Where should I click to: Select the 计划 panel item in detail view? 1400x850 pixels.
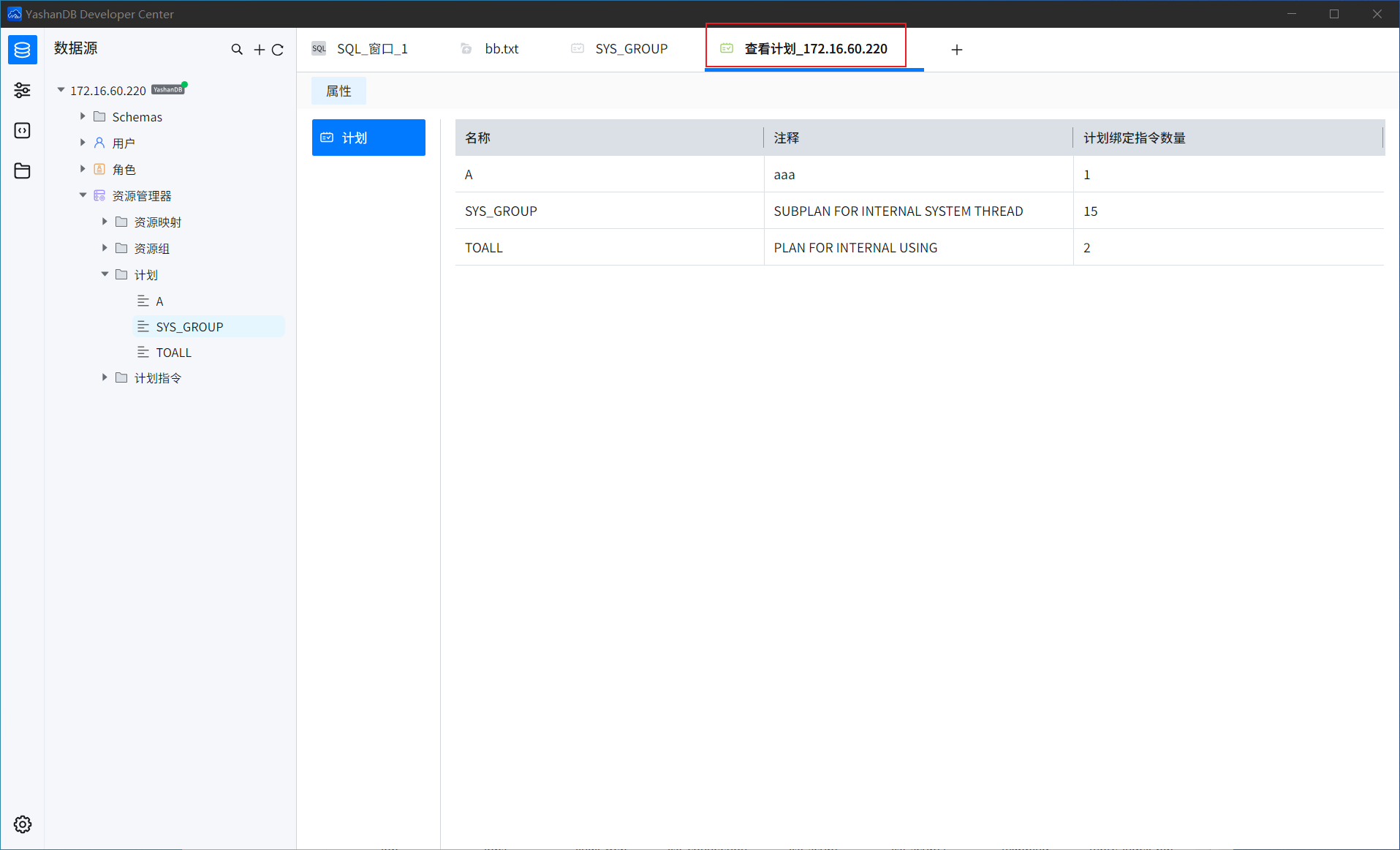(368, 137)
